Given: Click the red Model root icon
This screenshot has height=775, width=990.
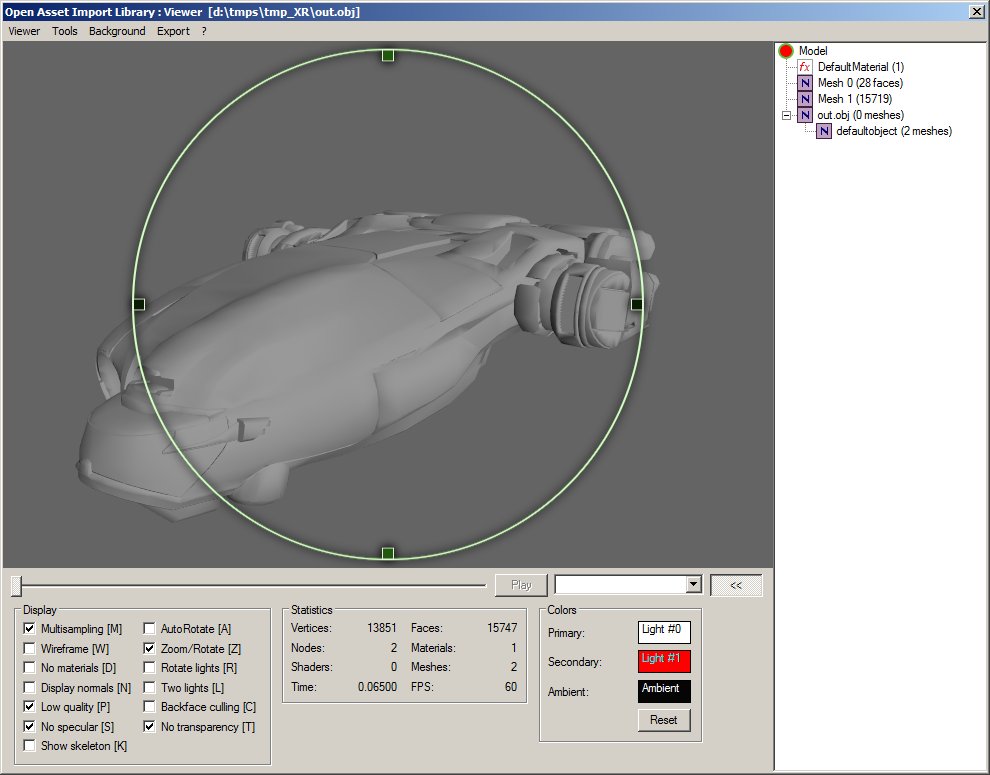Looking at the screenshot, I should tap(786, 51).
